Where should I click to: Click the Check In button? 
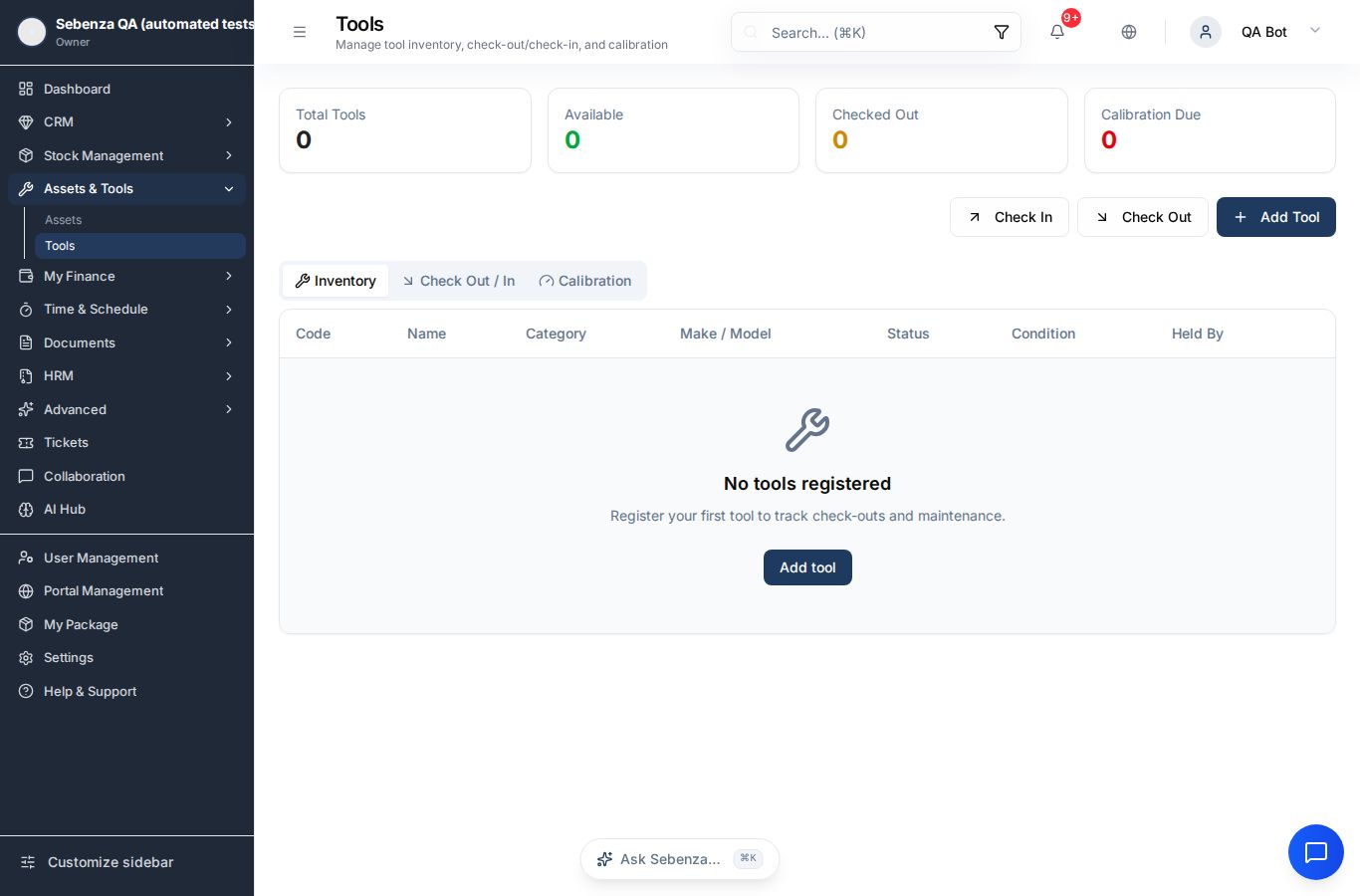(1010, 217)
